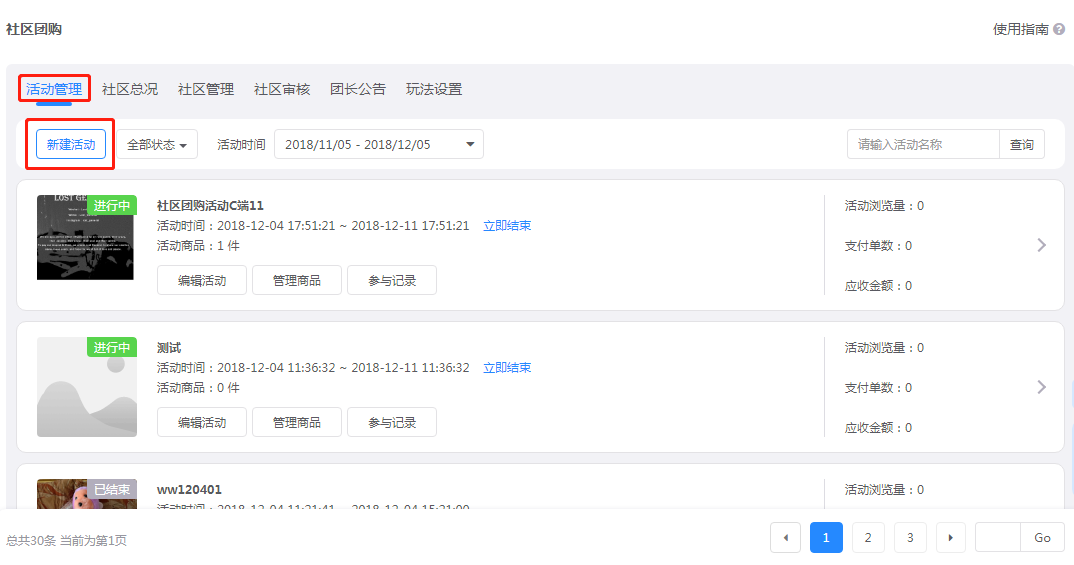The image size is (1074, 565).
Task: Switch to 玩法设置 tab
Action: click(x=434, y=89)
